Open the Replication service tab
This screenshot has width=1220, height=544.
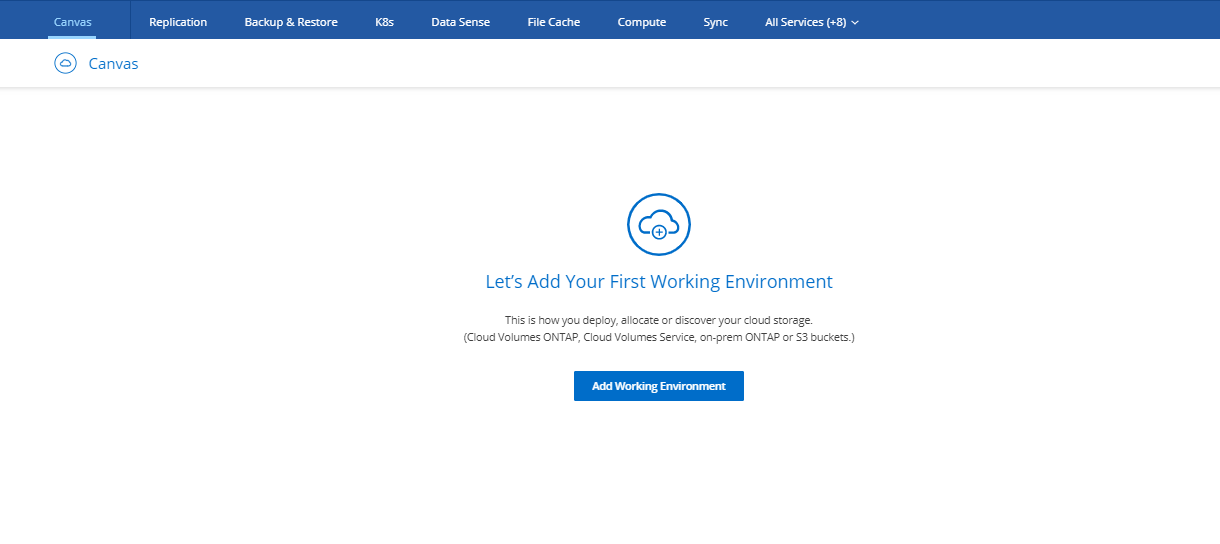point(178,22)
